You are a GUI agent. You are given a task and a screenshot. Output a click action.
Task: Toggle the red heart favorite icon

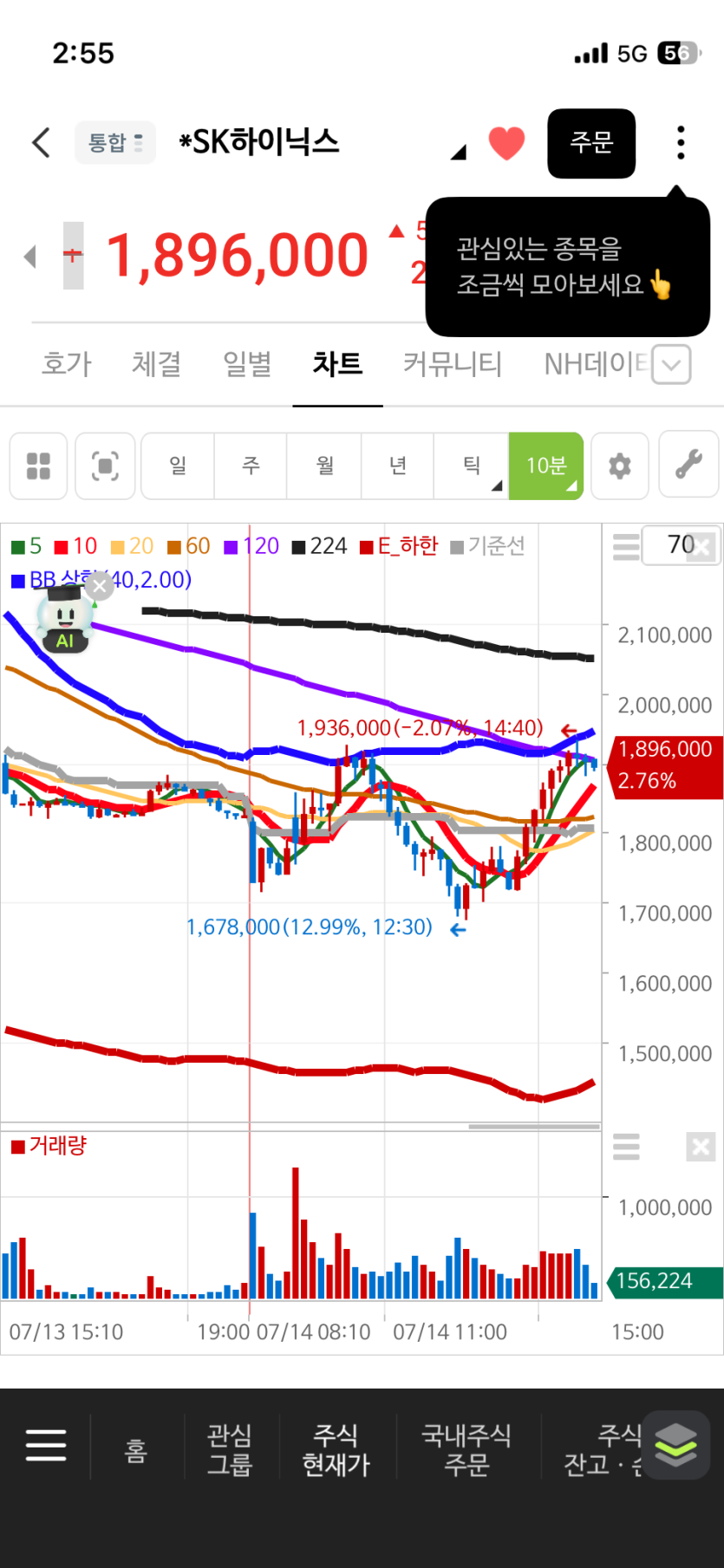click(506, 143)
